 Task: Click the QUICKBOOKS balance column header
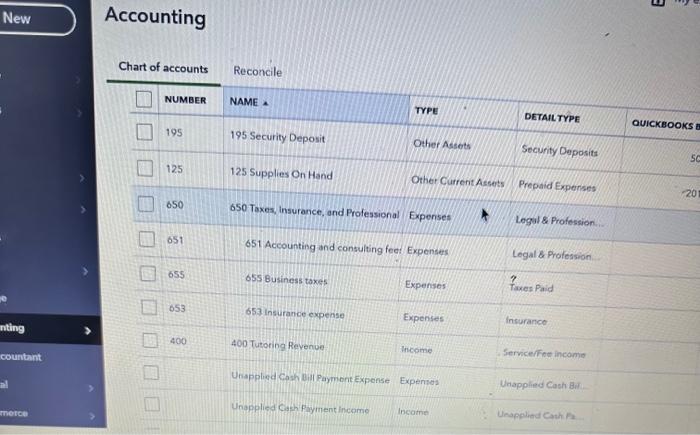(665, 124)
